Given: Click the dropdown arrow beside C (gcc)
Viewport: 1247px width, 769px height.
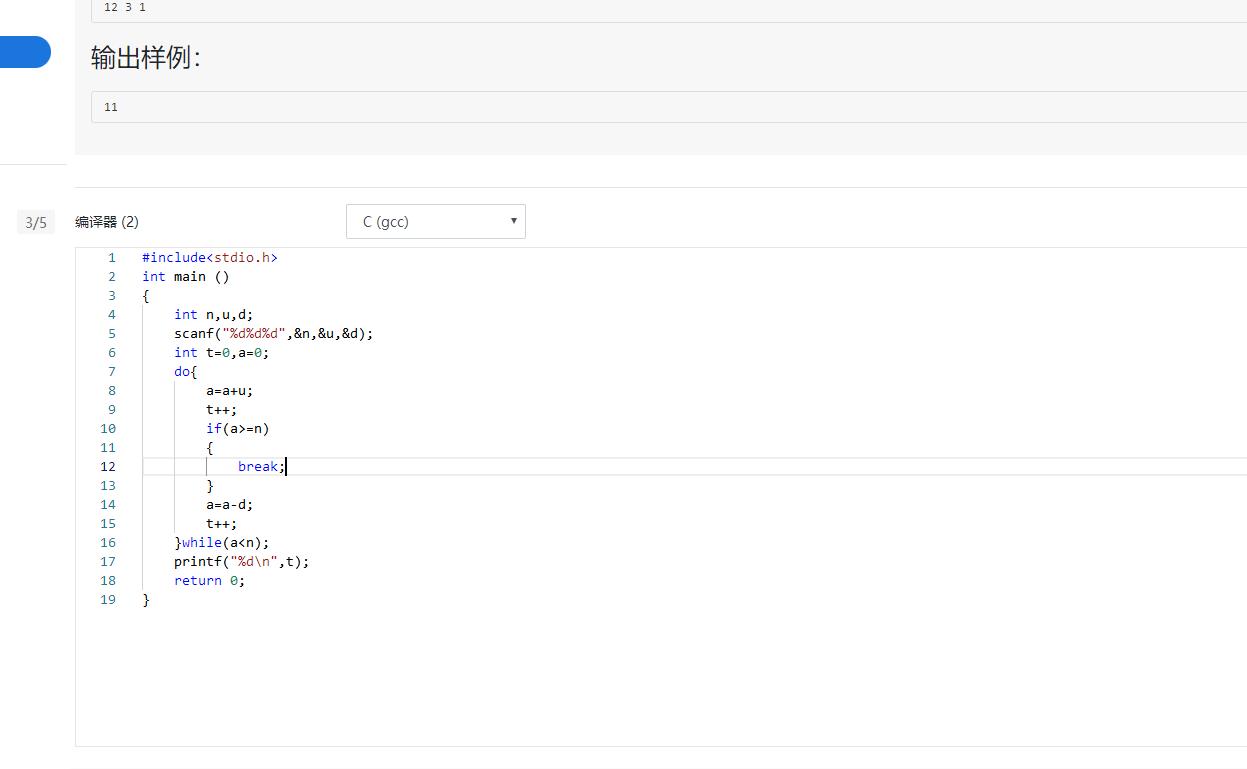Looking at the screenshot, I should pyautogui.click(x=513, y=221).
